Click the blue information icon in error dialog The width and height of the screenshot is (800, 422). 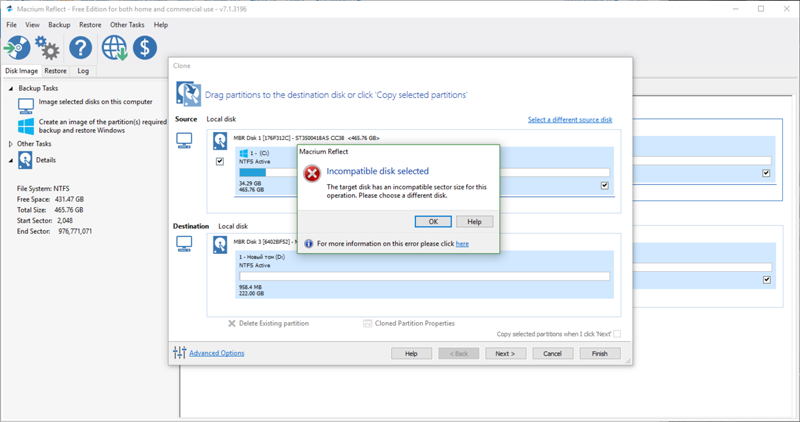click(x=308, y=244)
